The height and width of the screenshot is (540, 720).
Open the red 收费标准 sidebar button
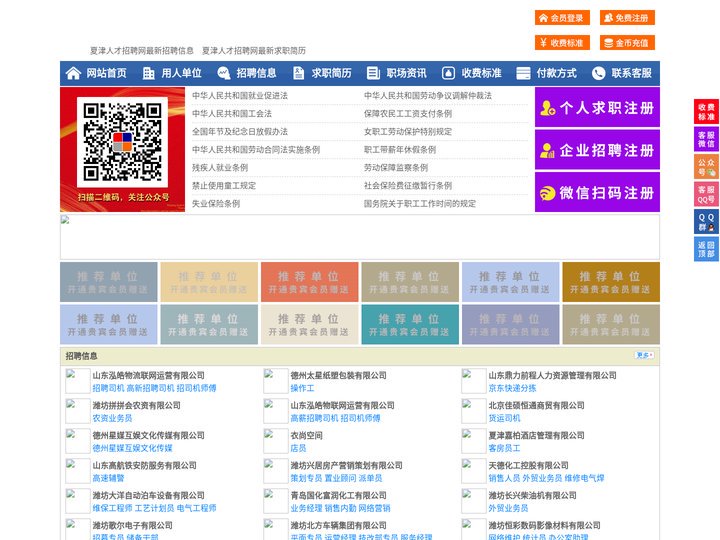pyautogui.click(x=706, y=112)
